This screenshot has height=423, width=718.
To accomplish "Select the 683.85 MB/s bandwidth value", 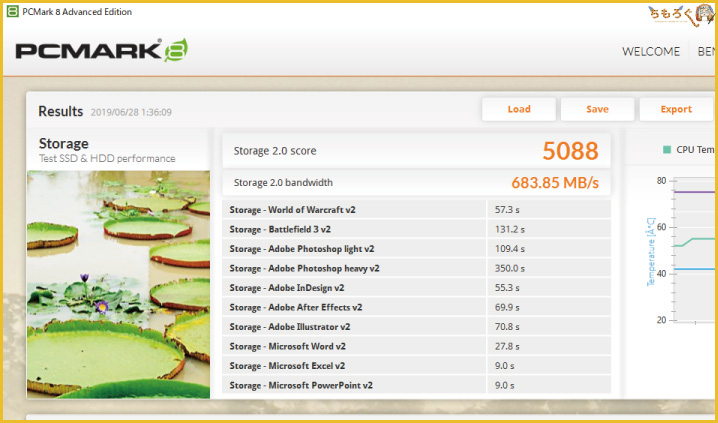I will coord(555,183).
